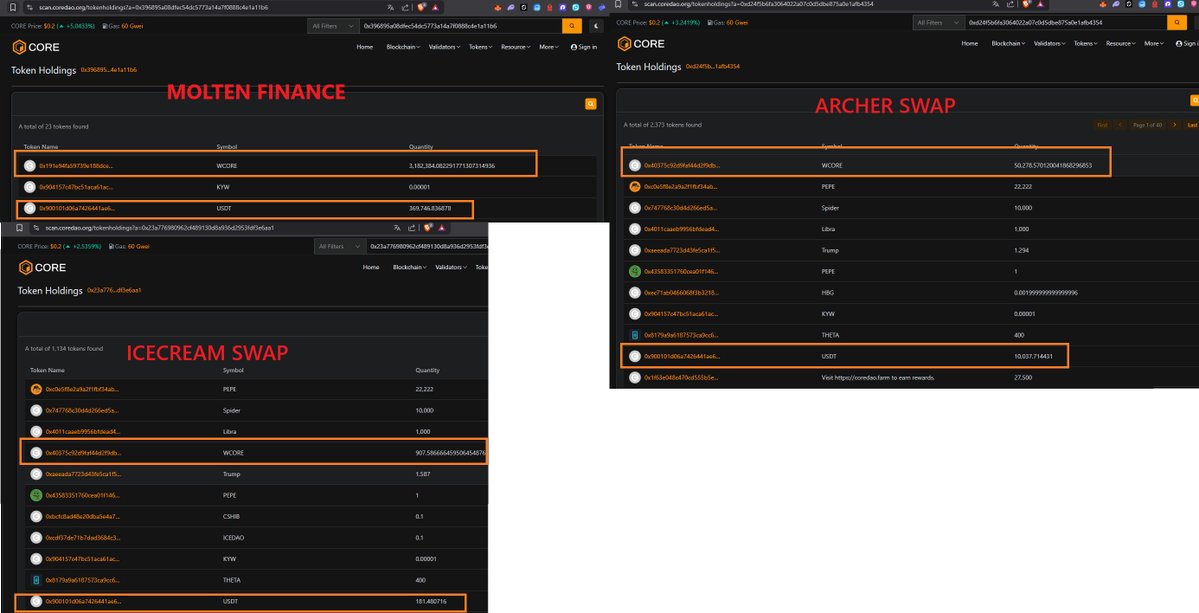The width and height of the screenshot is (1199, 613).
Task: Expand Tokens menu in Molten Finance navbar
Action: pyautogui.click(x=480, y=47)
